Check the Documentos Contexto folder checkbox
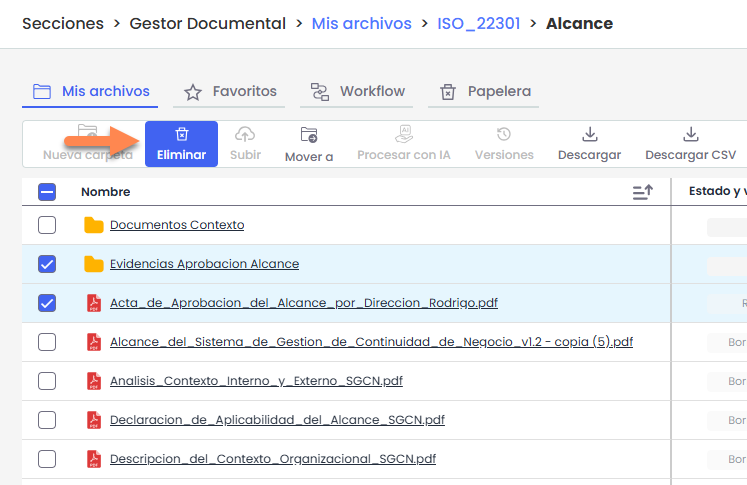 (47, 225)
